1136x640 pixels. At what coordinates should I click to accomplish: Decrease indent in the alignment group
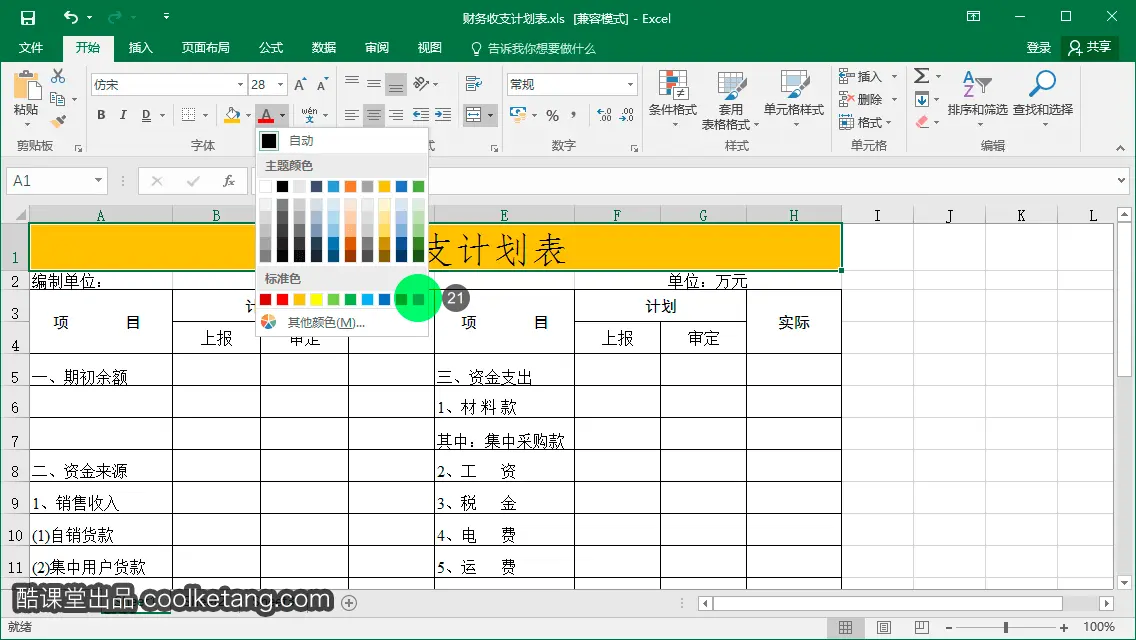click(420, 115)
